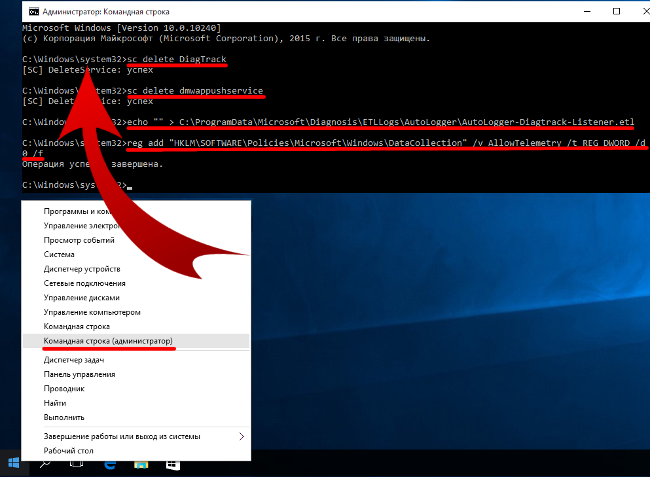Open "Управление компьютером" menu entry
The image size is (650, 477).
(x=136, y=312)
